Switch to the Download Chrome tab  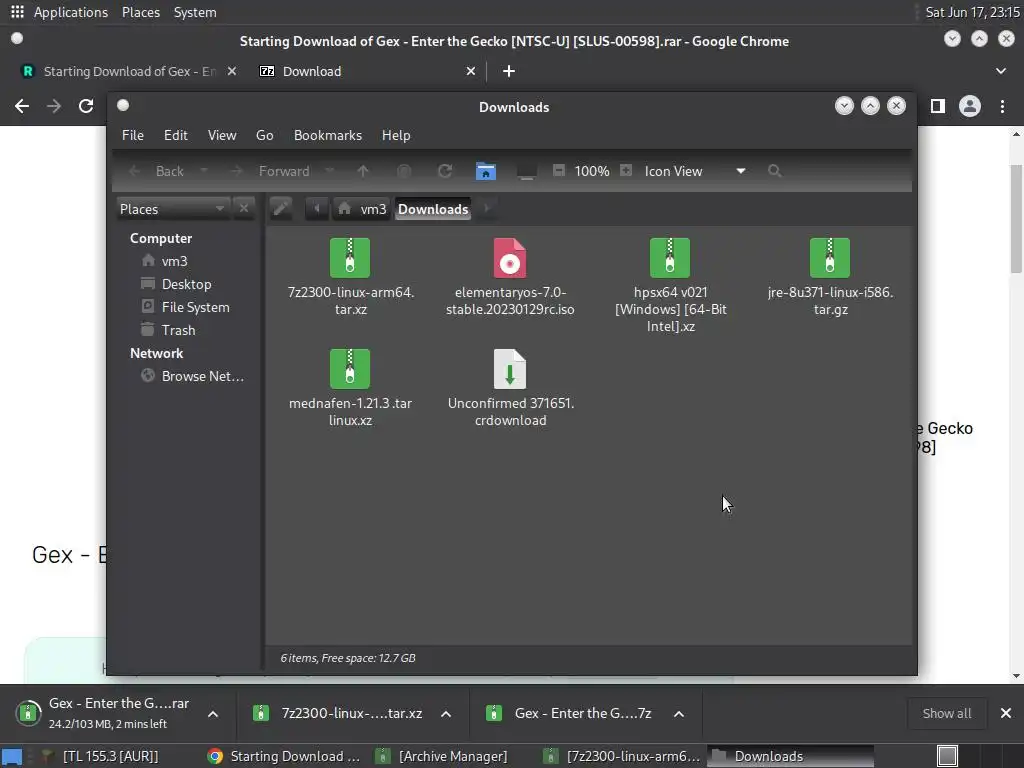click(367, 71)
